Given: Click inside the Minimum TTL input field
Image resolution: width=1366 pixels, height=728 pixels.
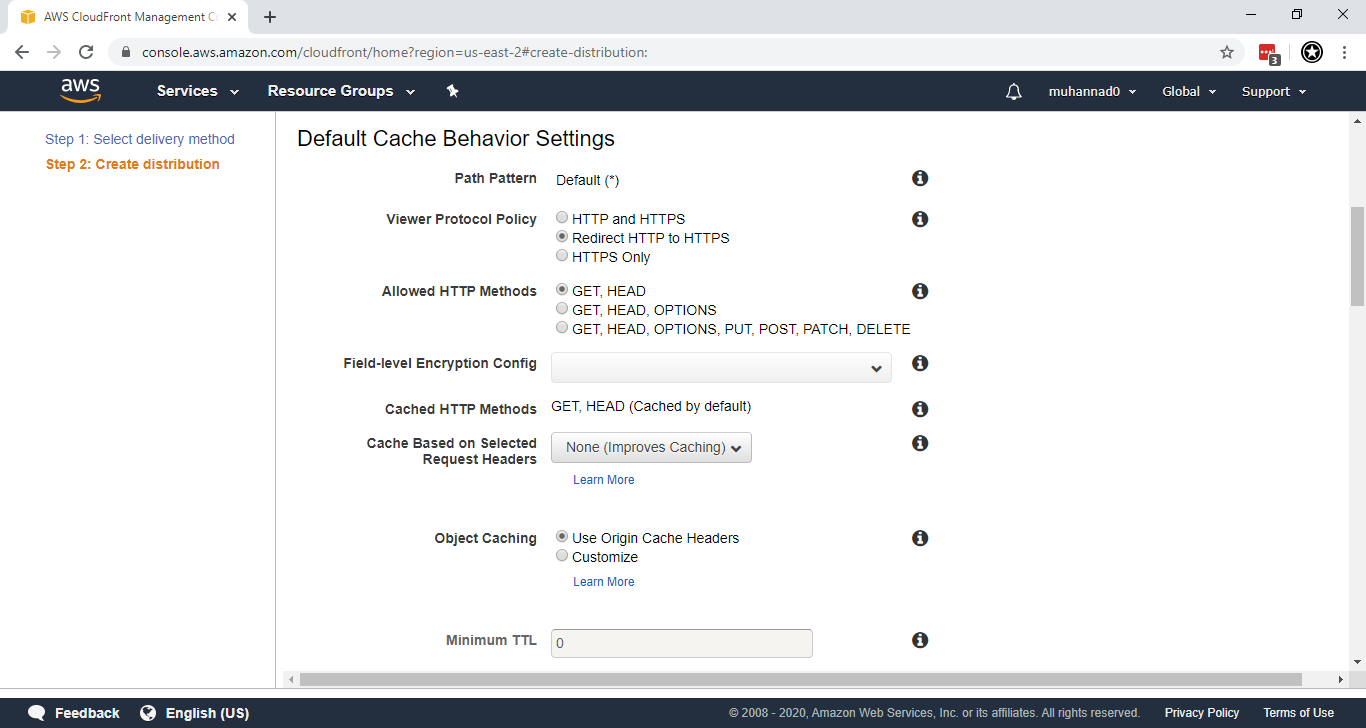Looking at the screenshot, I should 681,643.
